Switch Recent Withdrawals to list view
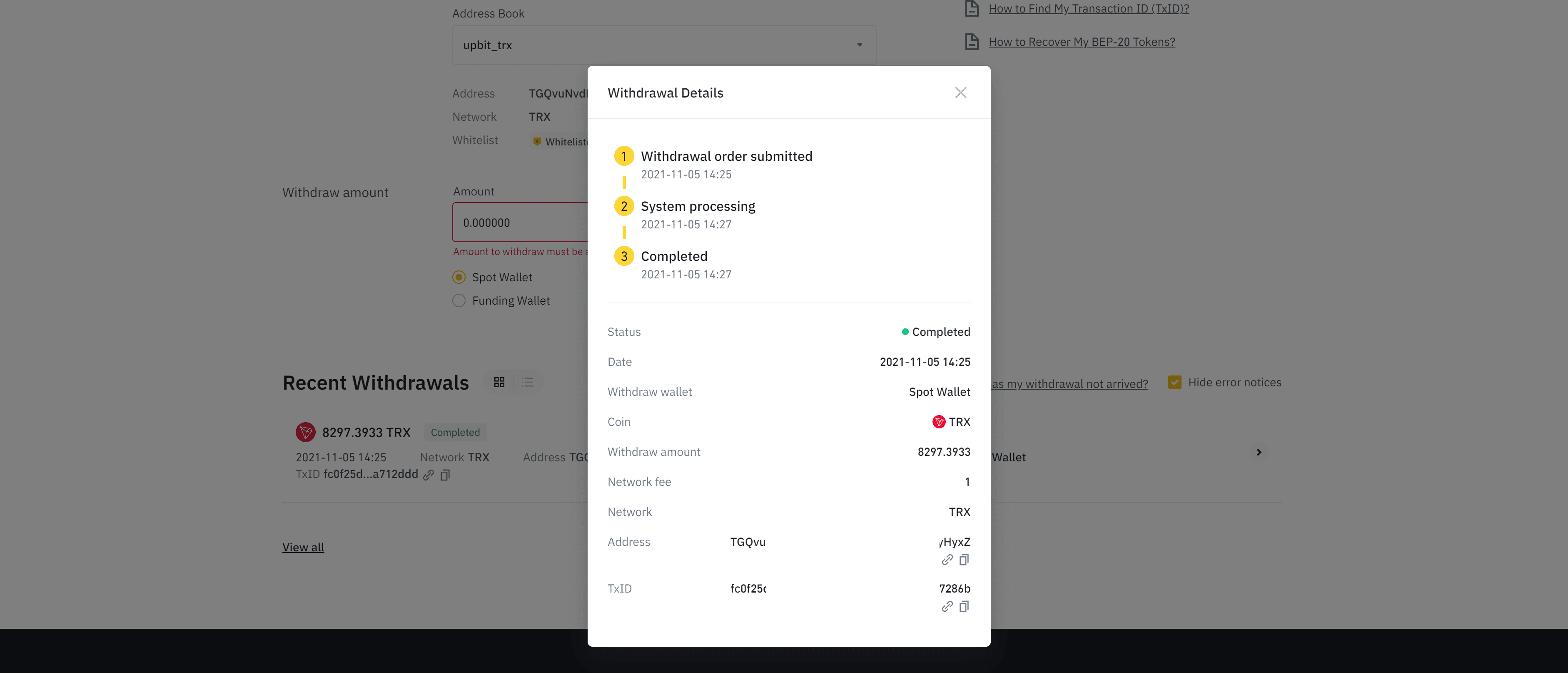Viewport: 1568px width, 673px height. [528, 382]
